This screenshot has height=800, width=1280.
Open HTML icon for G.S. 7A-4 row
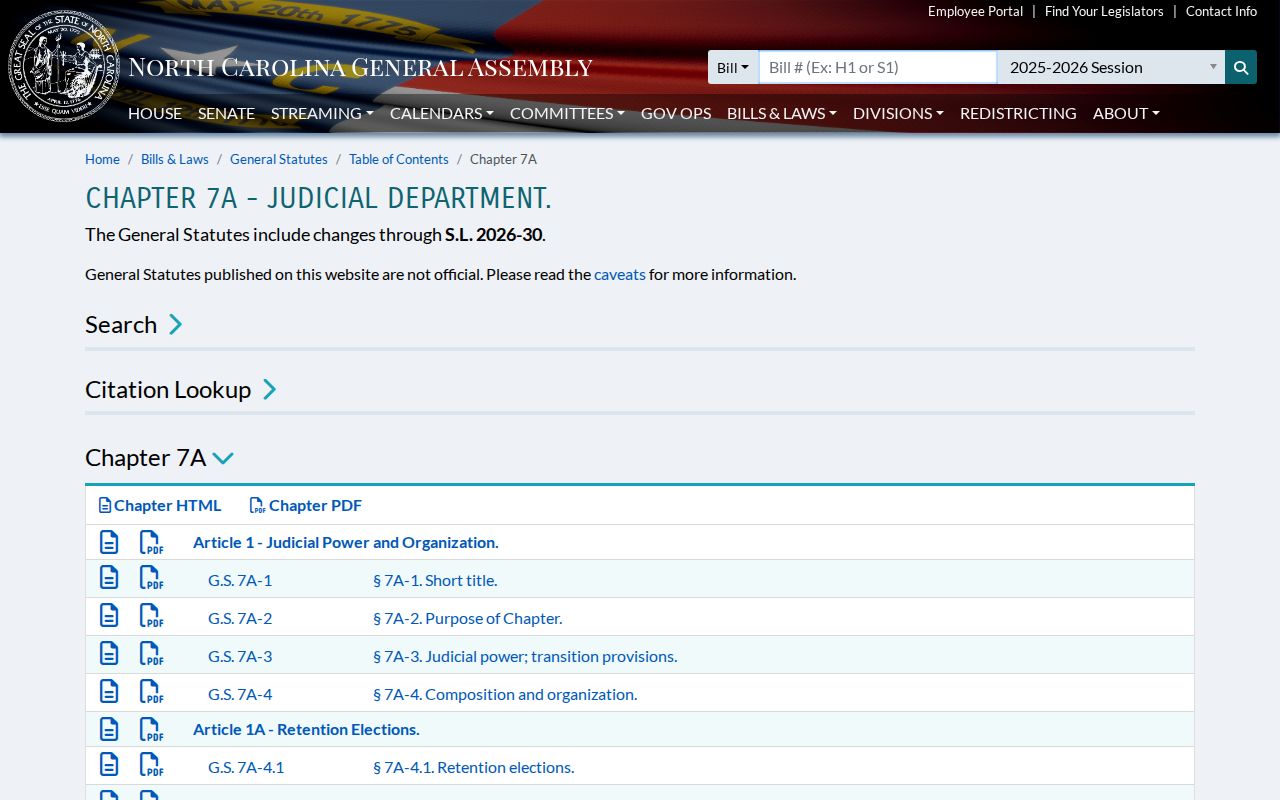(x=109, y=692)
